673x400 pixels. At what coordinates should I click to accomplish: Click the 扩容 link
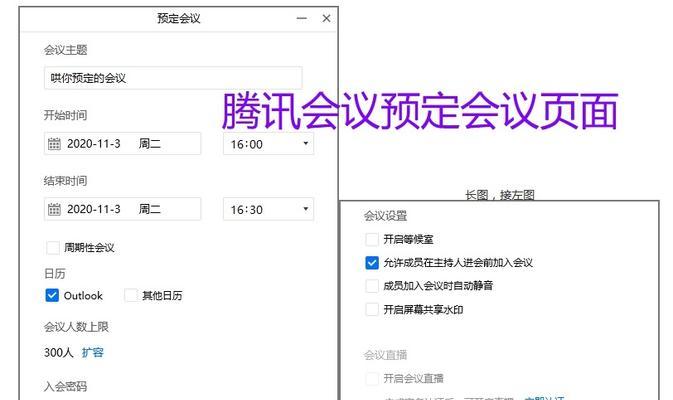[93, 352]
